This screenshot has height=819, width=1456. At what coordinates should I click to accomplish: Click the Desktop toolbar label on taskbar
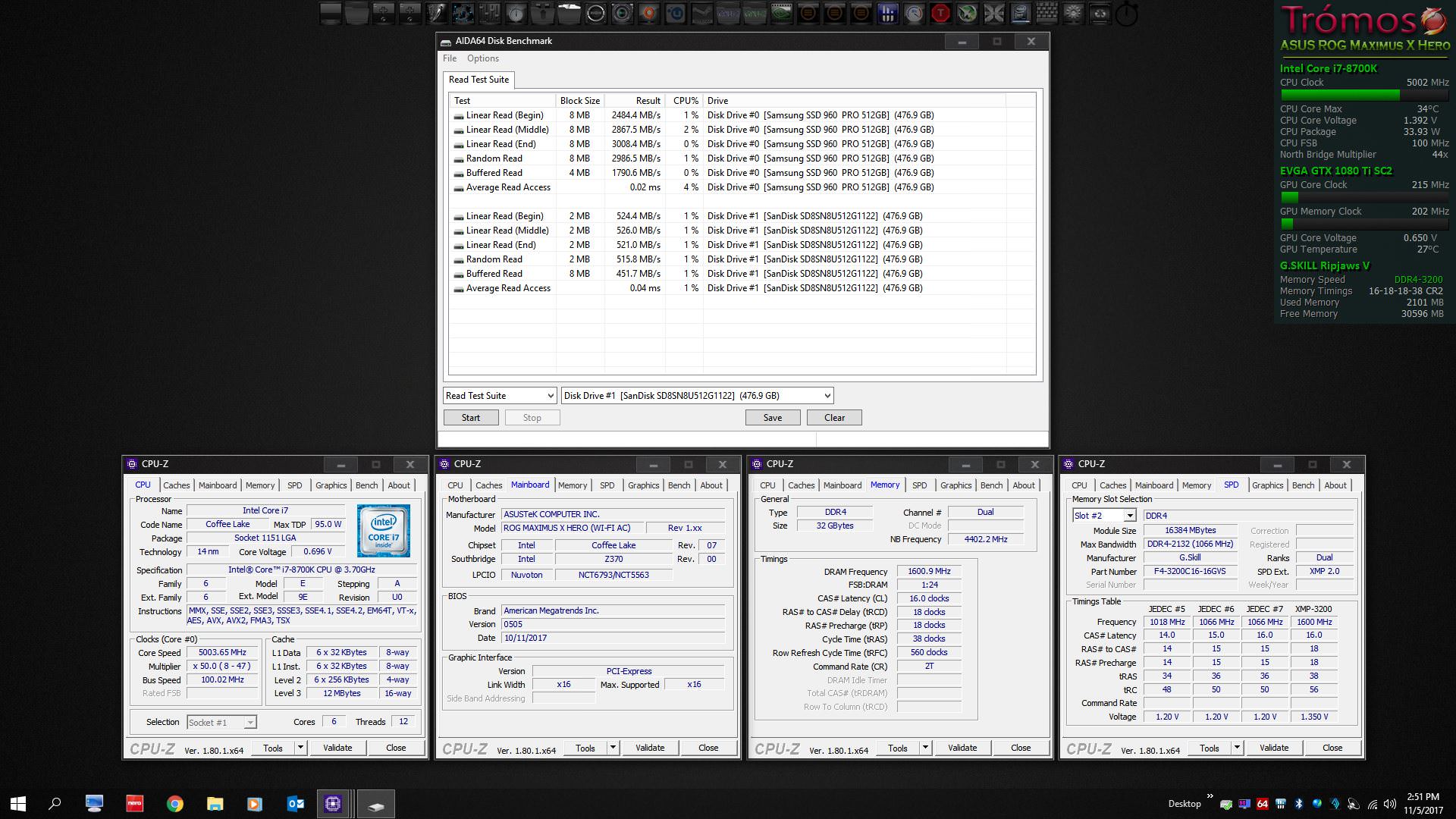1185,804
